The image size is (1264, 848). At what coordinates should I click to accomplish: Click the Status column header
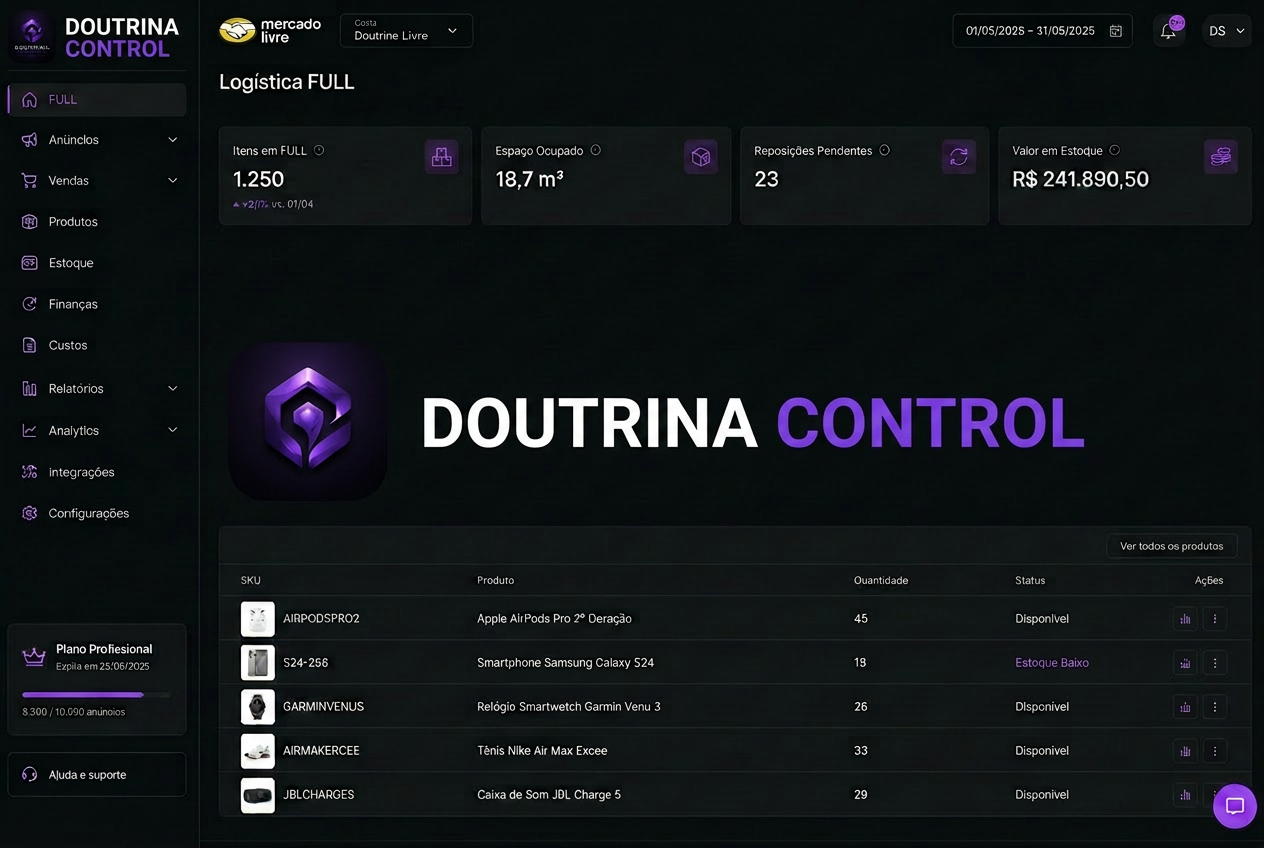click(1030, 580)
